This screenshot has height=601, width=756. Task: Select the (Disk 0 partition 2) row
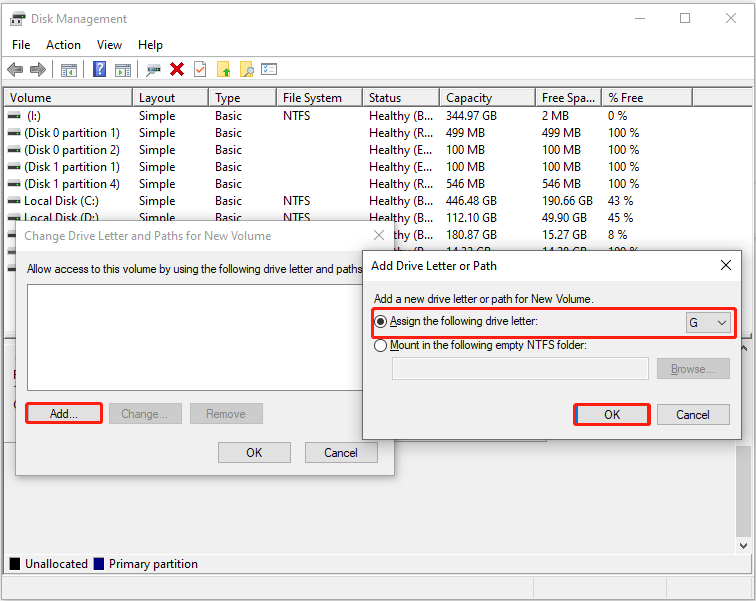[378, 150]
